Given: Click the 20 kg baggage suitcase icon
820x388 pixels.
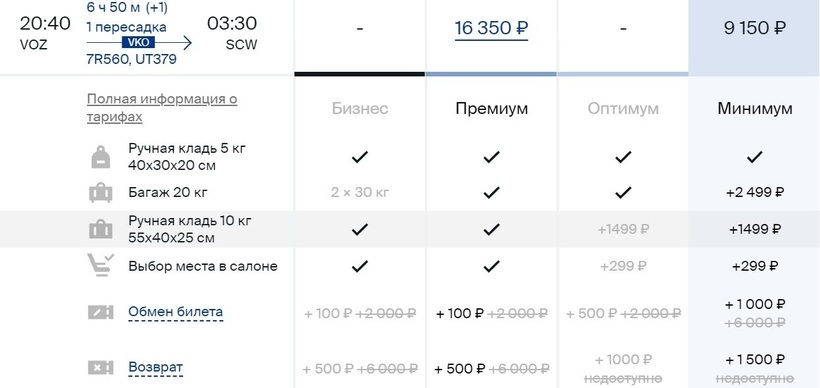Looking at the screenshot, I should pos(100,192).
